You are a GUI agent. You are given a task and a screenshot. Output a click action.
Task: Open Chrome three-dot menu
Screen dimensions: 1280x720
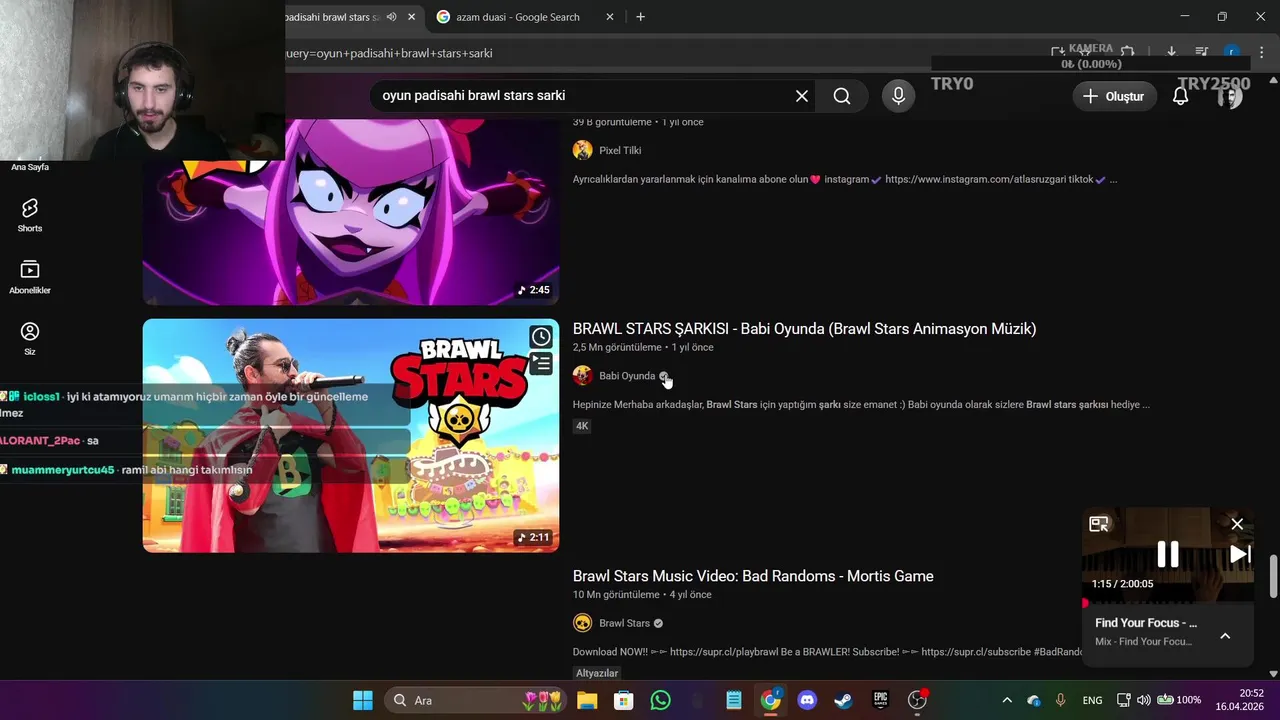(1261, 52)
